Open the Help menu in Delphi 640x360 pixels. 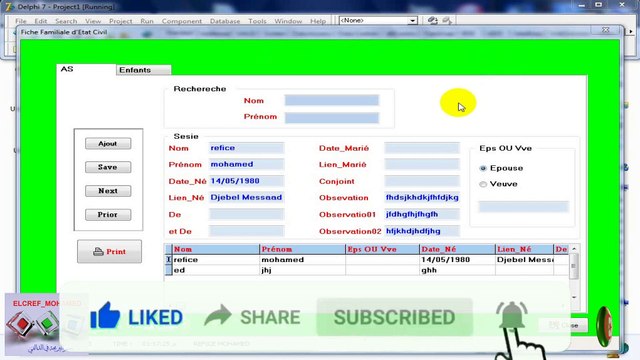click(x=318, y=21)
